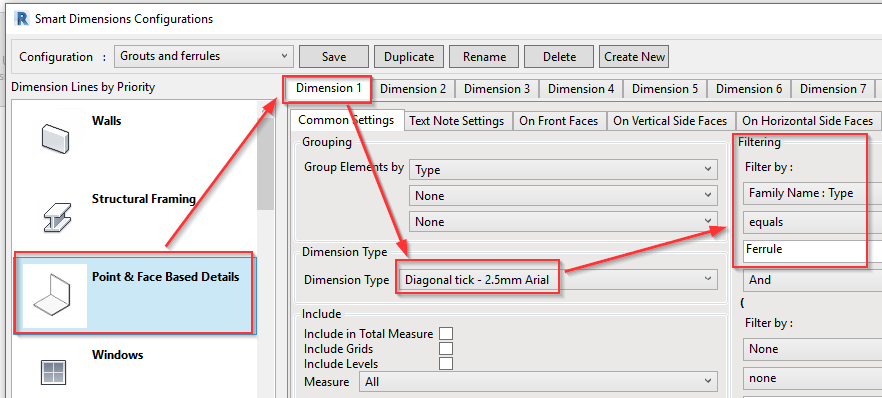
Task: Select the Walls category icon
Action: tap(55, 139)
